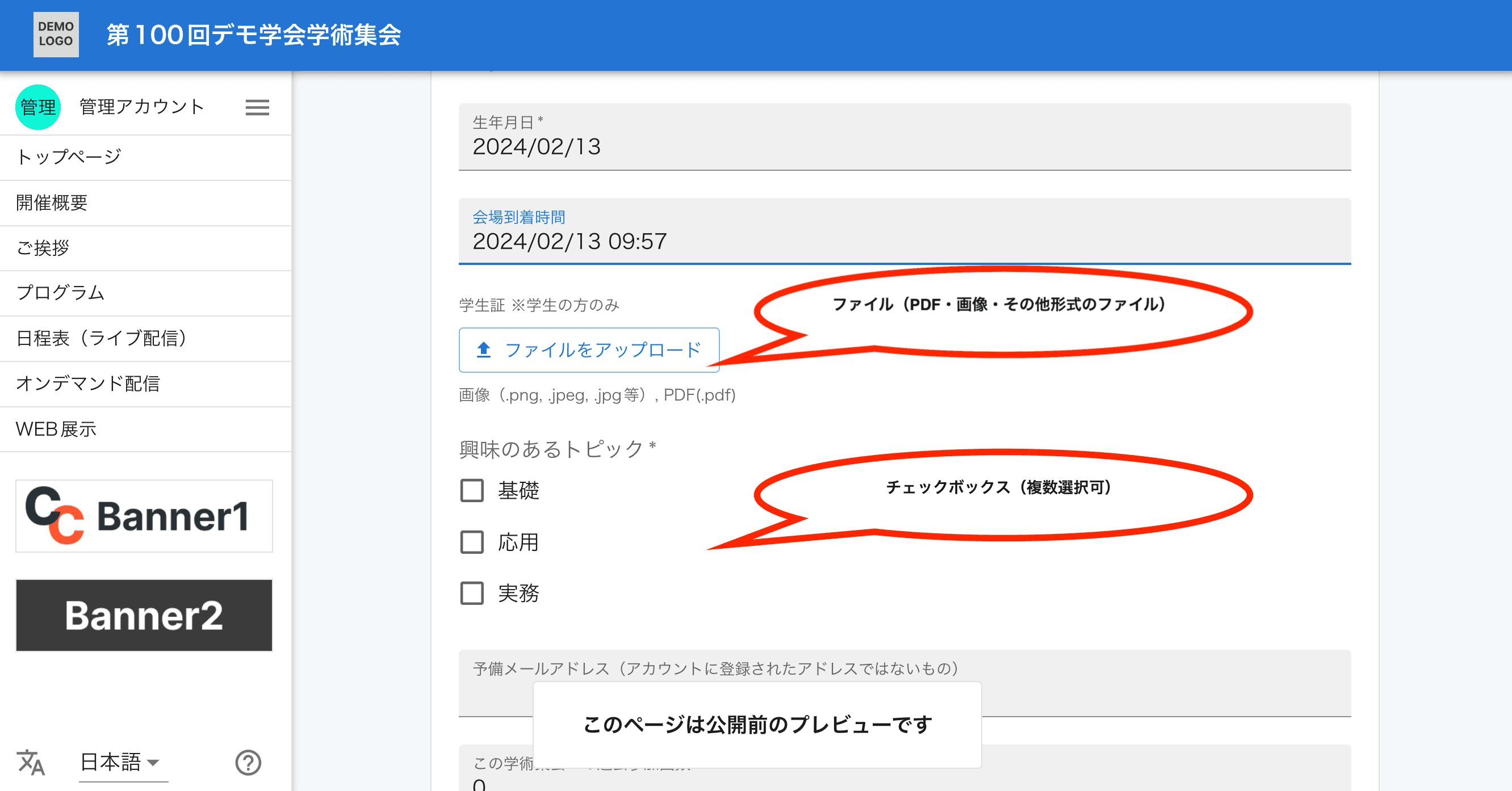This screenshot has height=791, width=1512.
Task: Click the file format hint 画像（.png, .jpeg text
Action: (x=597, y=395)
